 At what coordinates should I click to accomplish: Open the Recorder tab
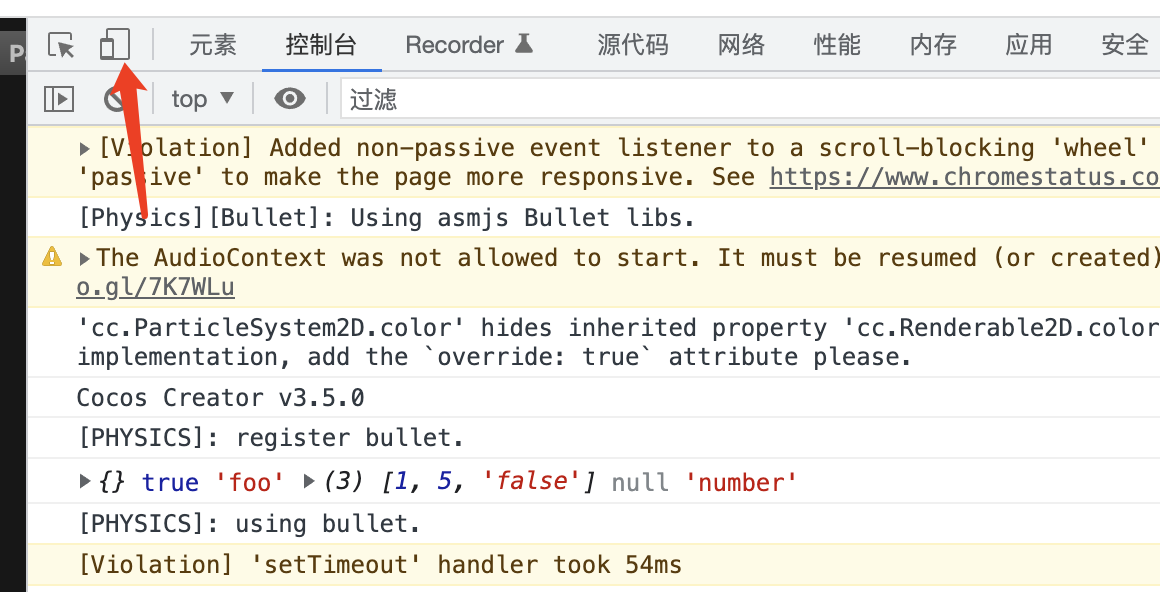[x=468, y=45]
